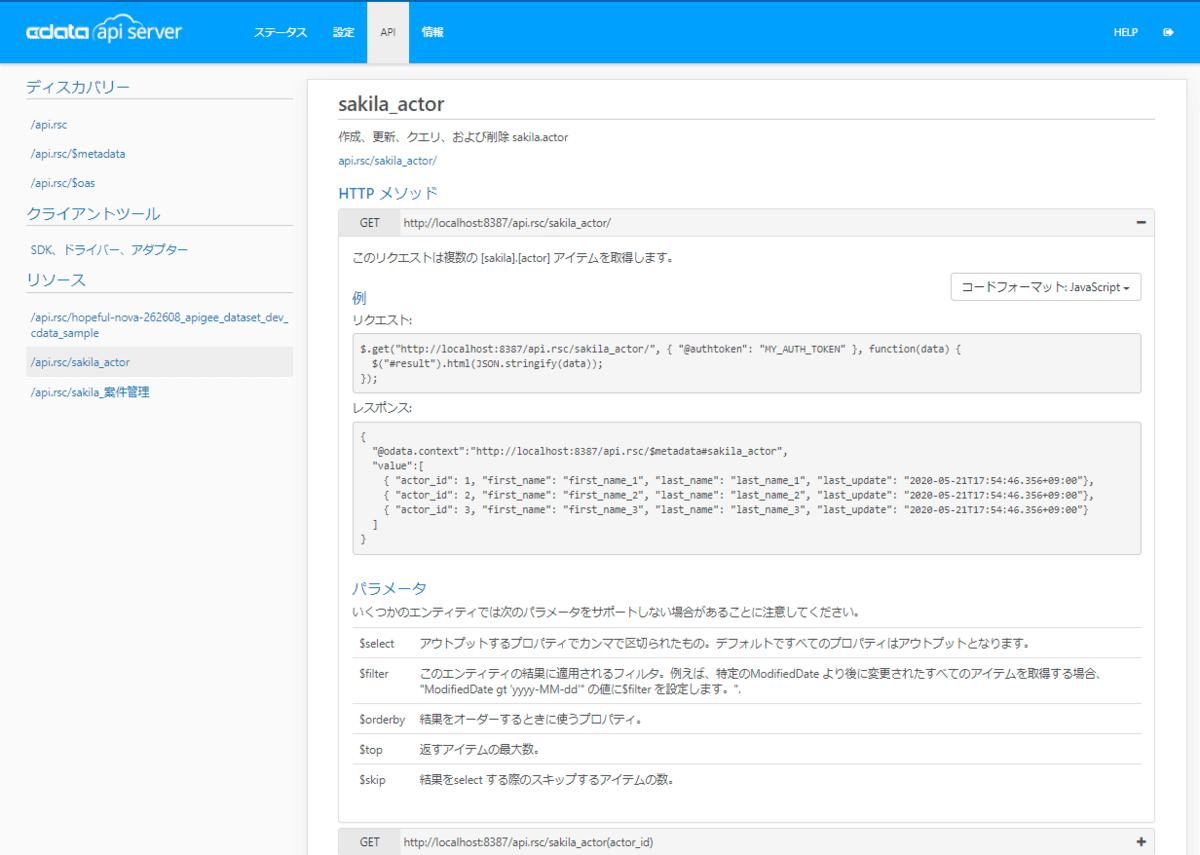Select the hopeful-nova apigee_dataset resource
The image size is (1200, 855).
coord(159,325)
